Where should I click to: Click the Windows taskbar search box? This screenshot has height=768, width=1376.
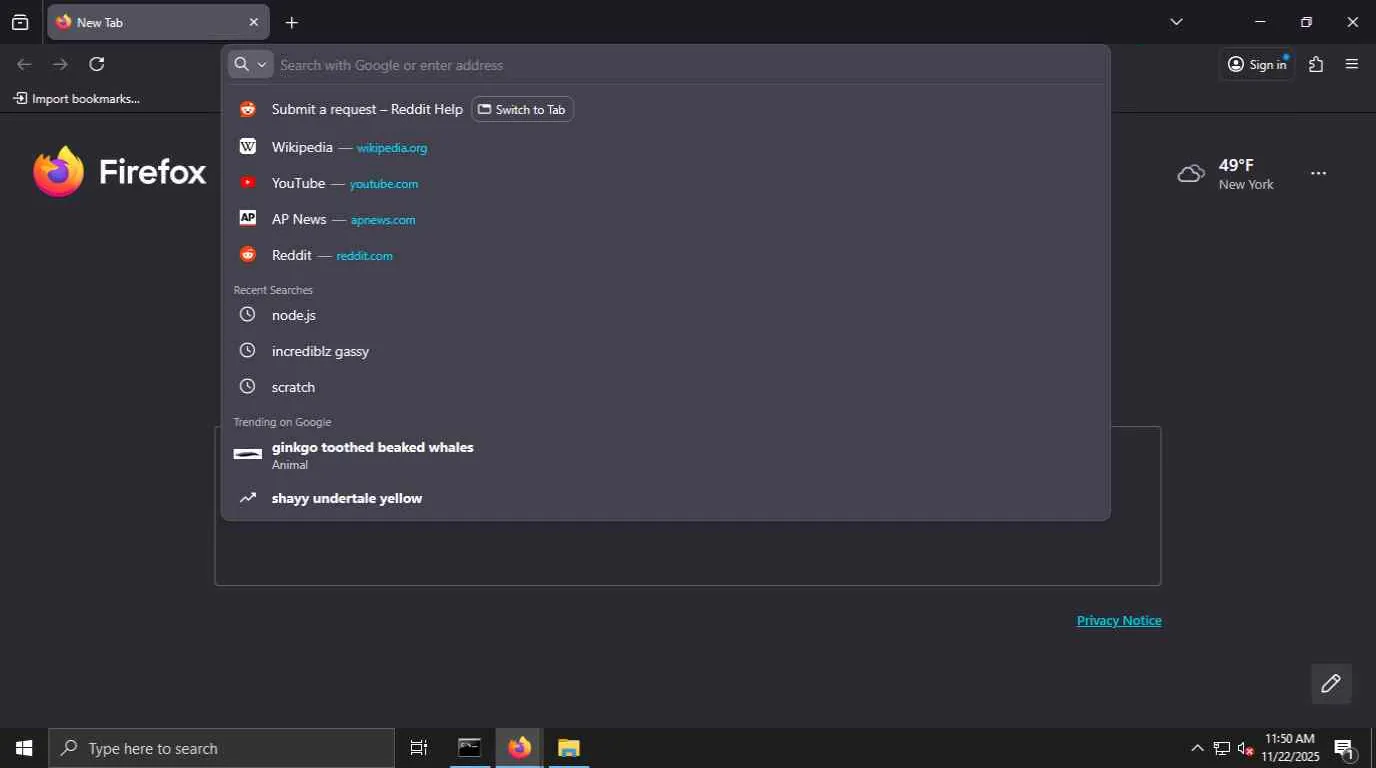(x=221, y=748)
